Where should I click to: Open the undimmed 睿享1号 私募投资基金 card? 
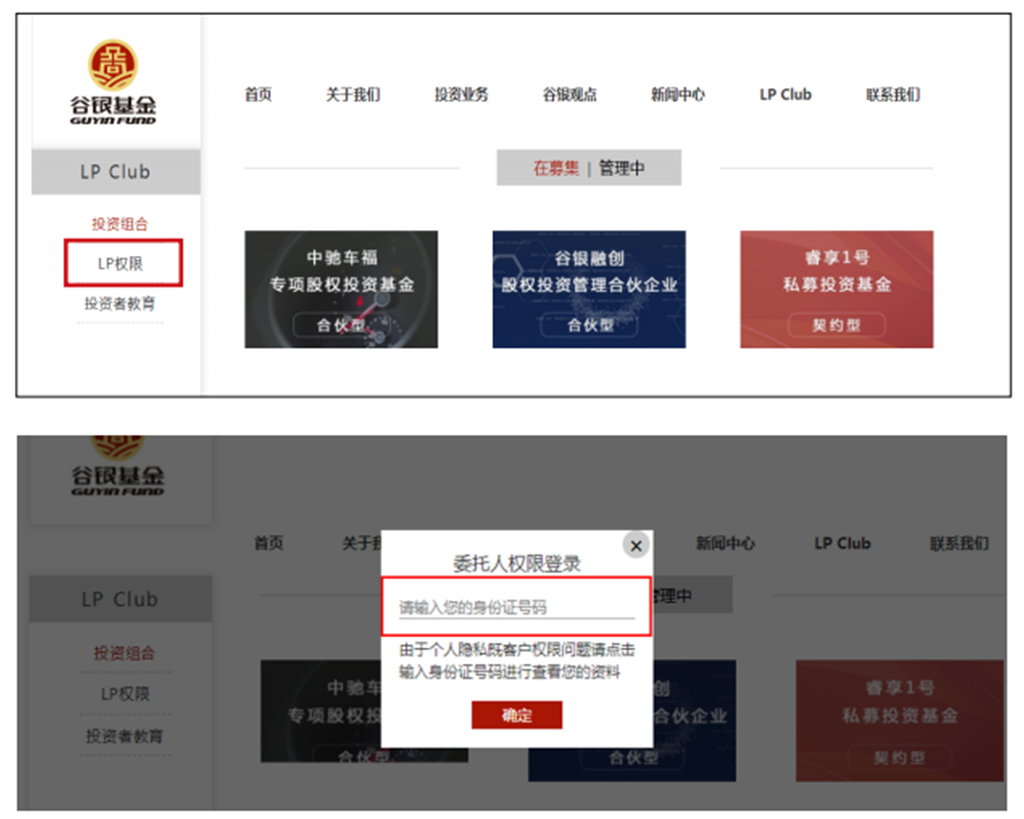click(x=836, y=289)
